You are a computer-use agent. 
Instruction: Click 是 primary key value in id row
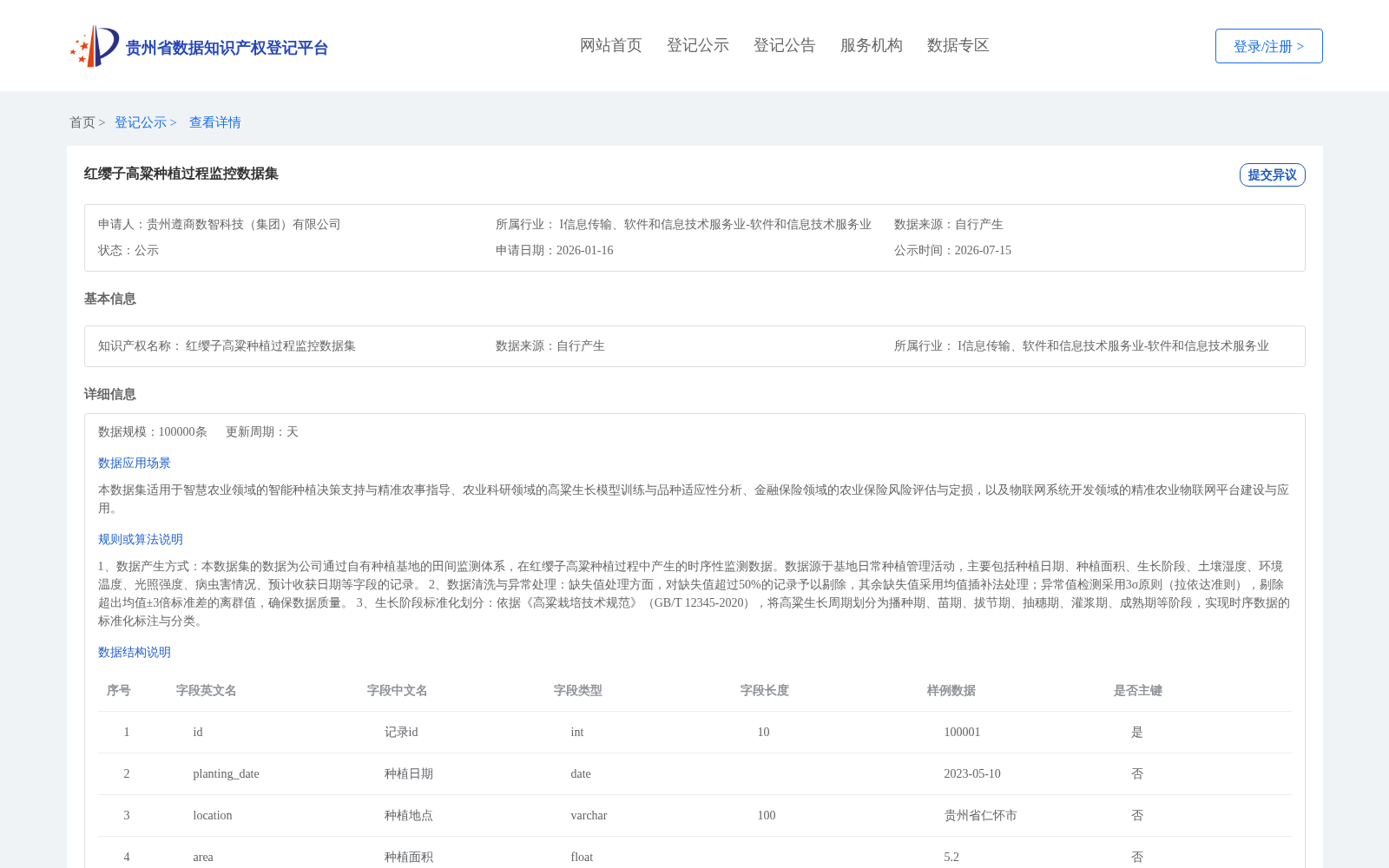coord(1137,732)
